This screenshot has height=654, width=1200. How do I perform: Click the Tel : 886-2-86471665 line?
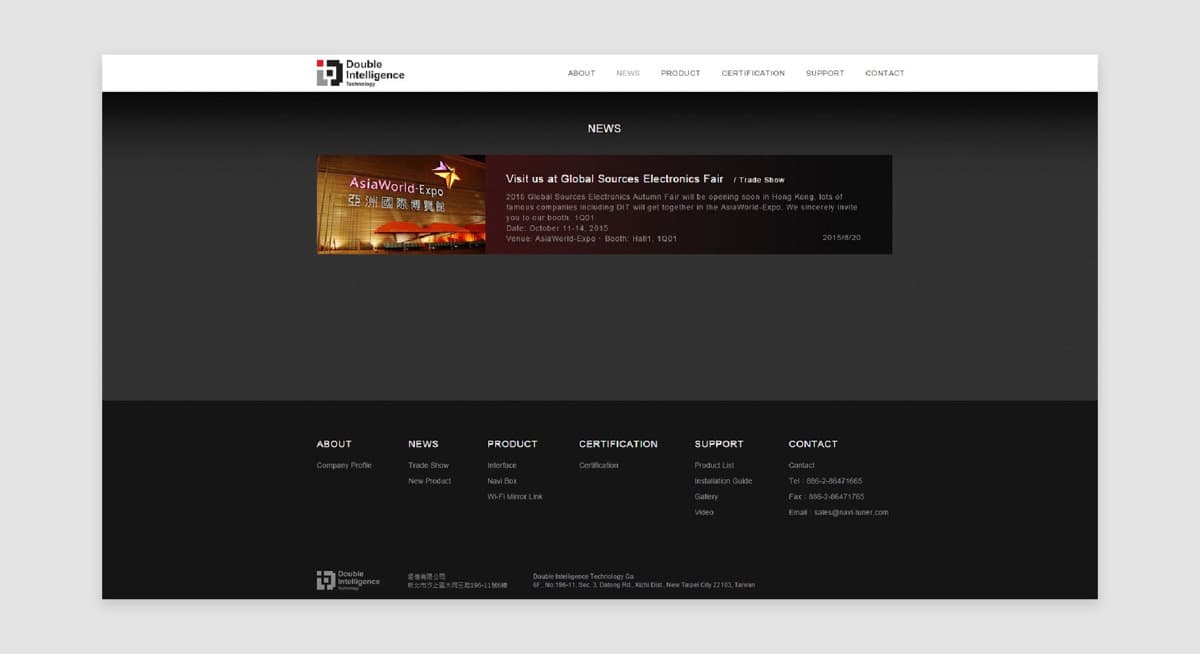[x=825, y=482]
